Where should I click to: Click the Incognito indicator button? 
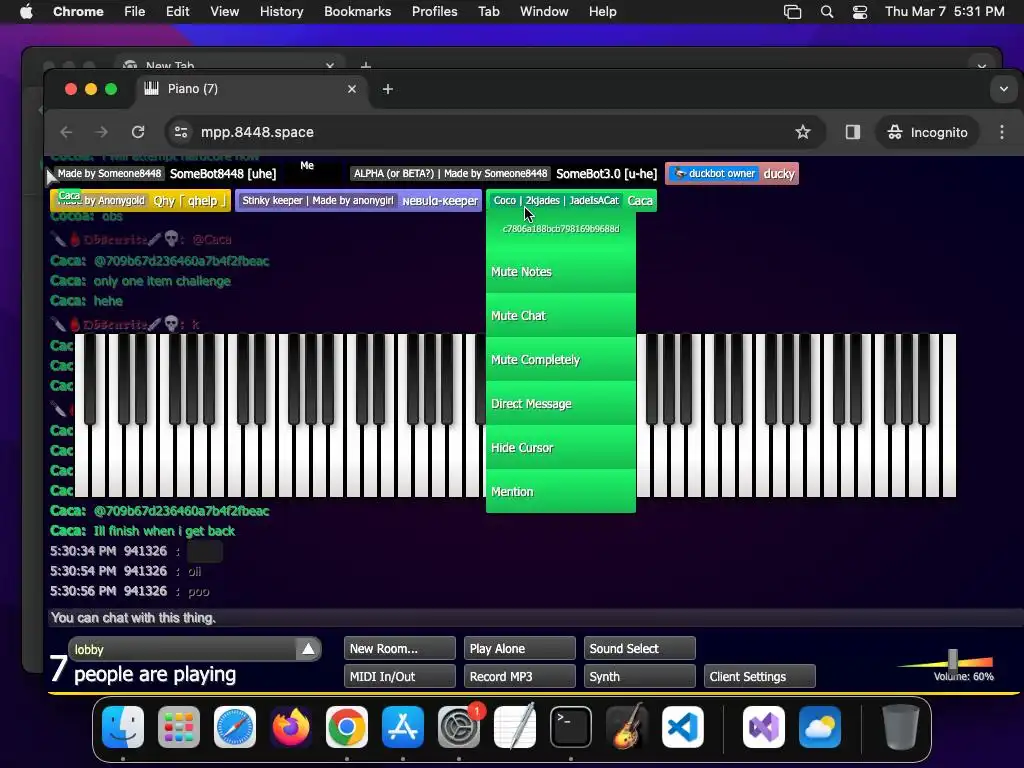pyautogui.click(x=927, y=132)
